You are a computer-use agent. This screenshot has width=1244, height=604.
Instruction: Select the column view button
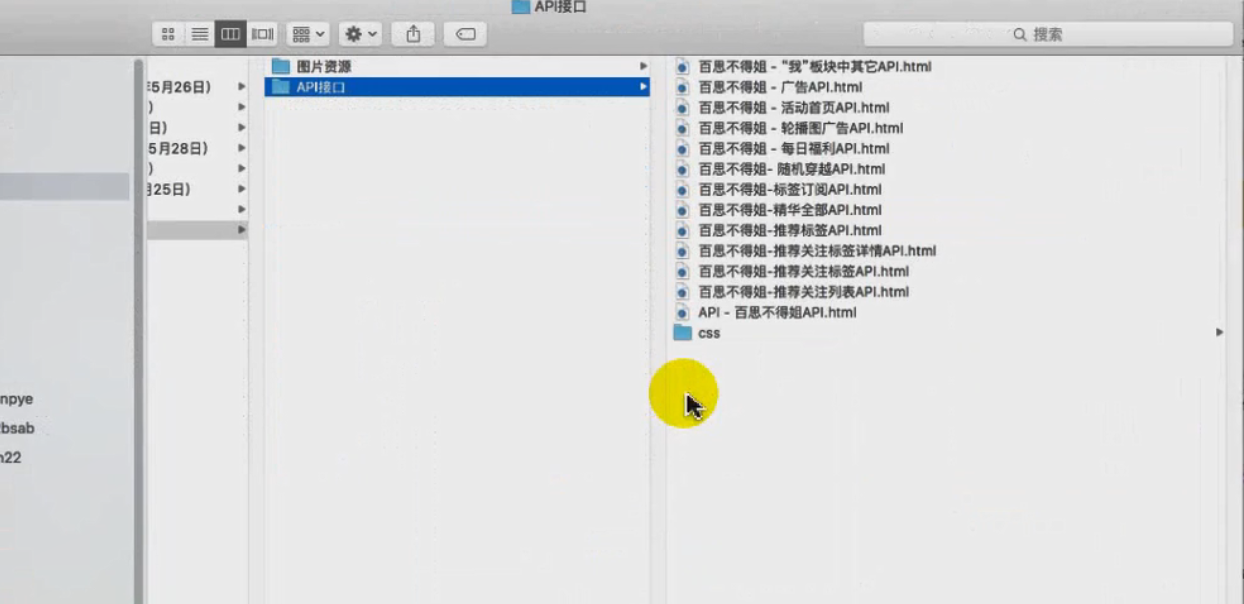click(x=230, y=34)
